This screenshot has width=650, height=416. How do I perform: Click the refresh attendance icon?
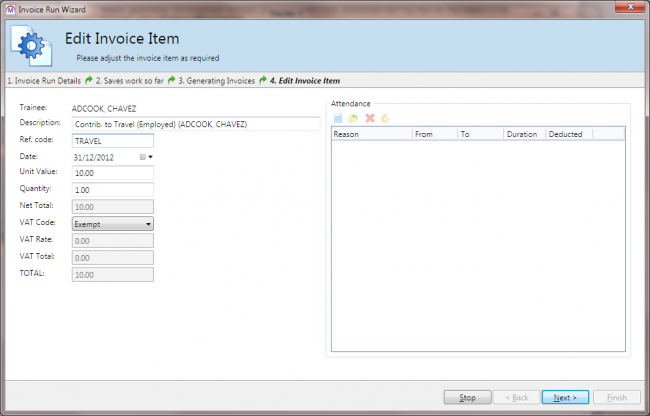coord(384,118)
